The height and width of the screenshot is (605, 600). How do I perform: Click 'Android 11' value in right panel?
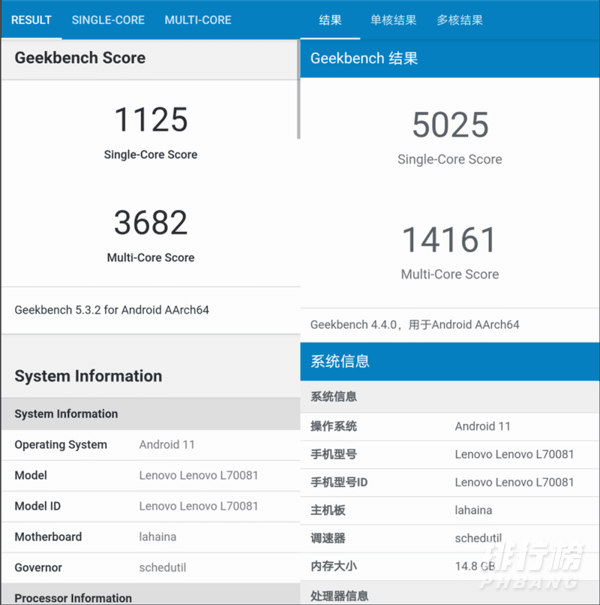tap(483, 426)
